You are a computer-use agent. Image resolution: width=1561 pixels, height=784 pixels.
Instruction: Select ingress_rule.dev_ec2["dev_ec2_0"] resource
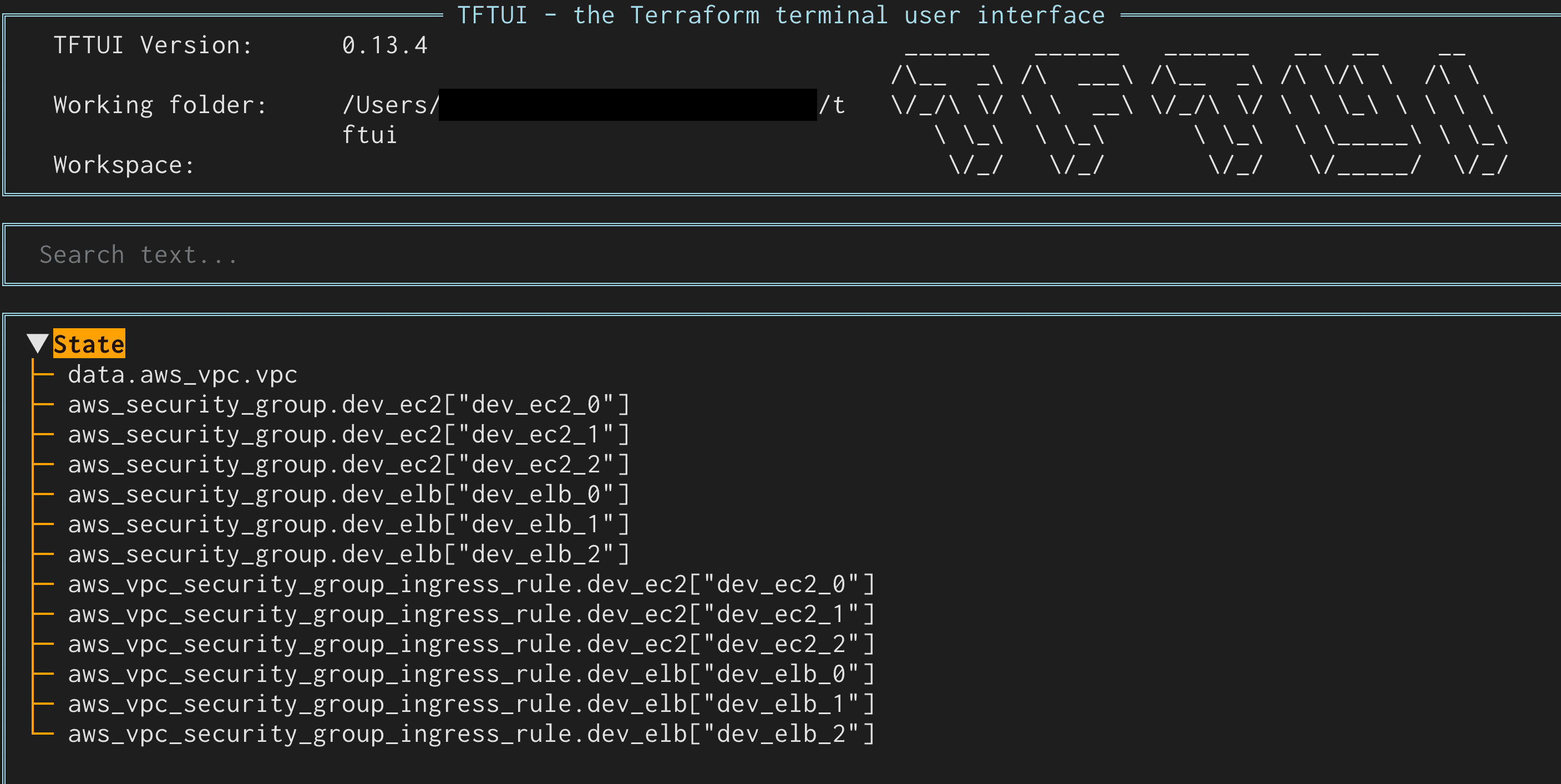pyautogui.click(x=471, y=584)
